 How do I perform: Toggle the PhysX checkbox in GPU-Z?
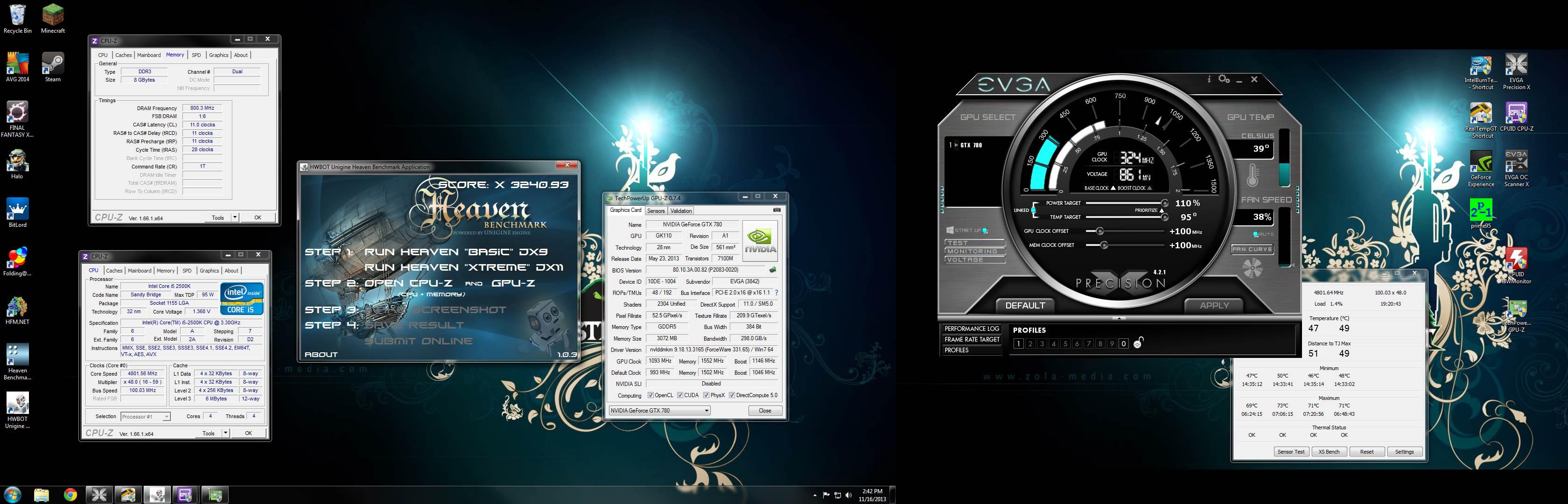coord(706,395)
